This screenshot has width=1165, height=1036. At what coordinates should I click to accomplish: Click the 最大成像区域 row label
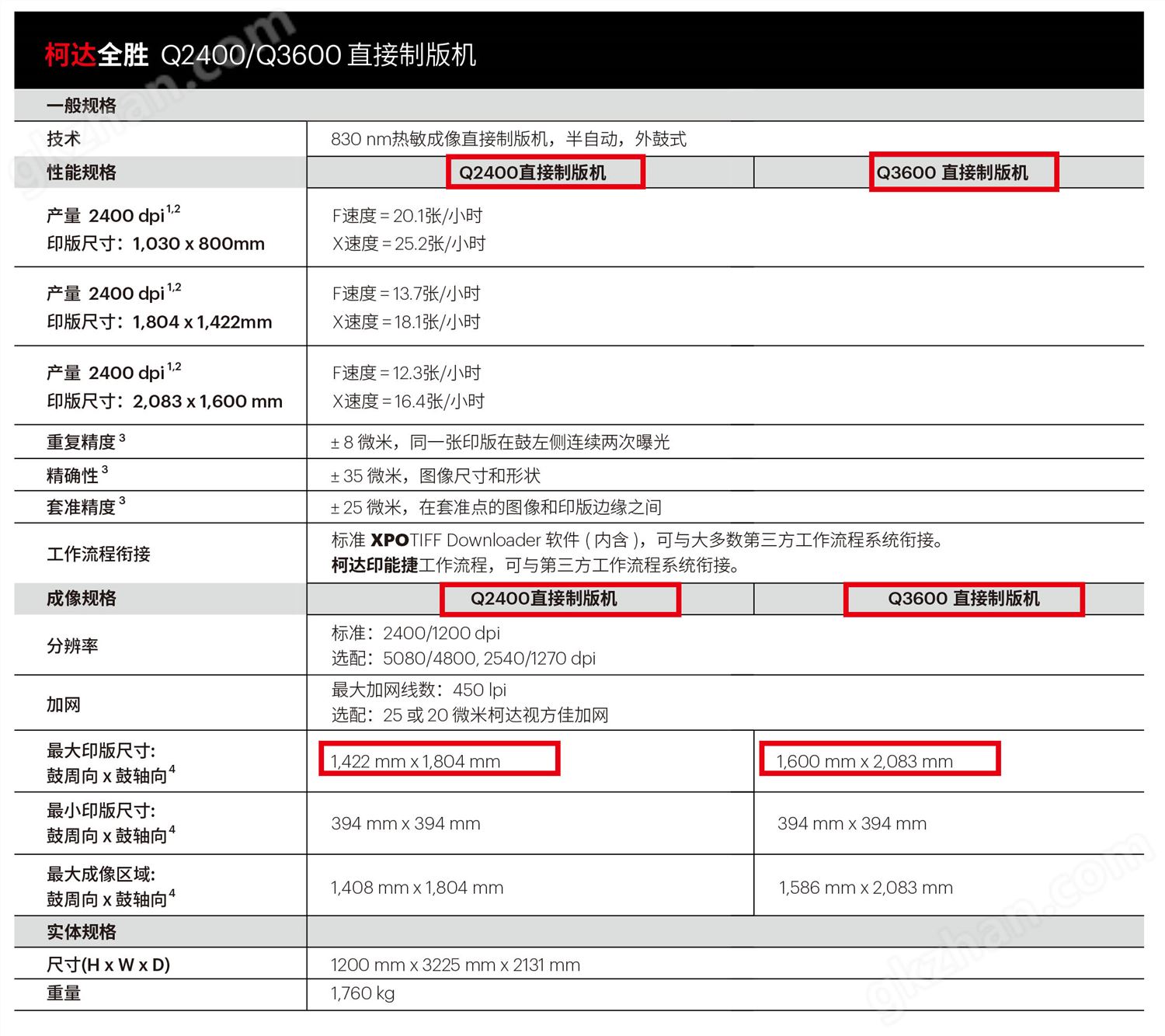111,887
